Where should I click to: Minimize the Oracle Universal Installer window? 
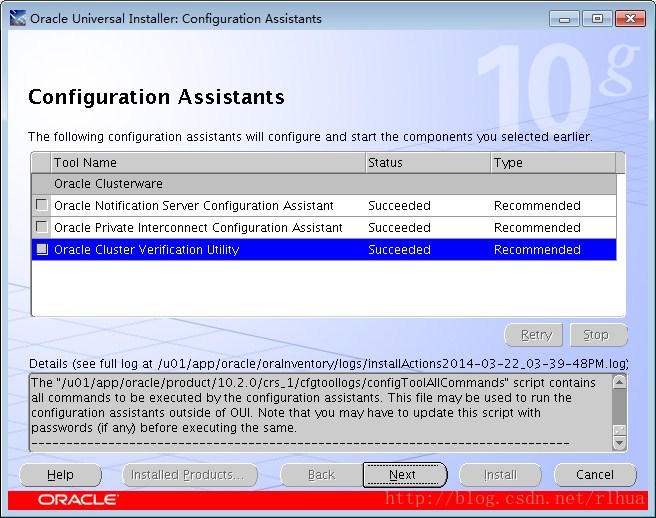[x=564, y=19]
